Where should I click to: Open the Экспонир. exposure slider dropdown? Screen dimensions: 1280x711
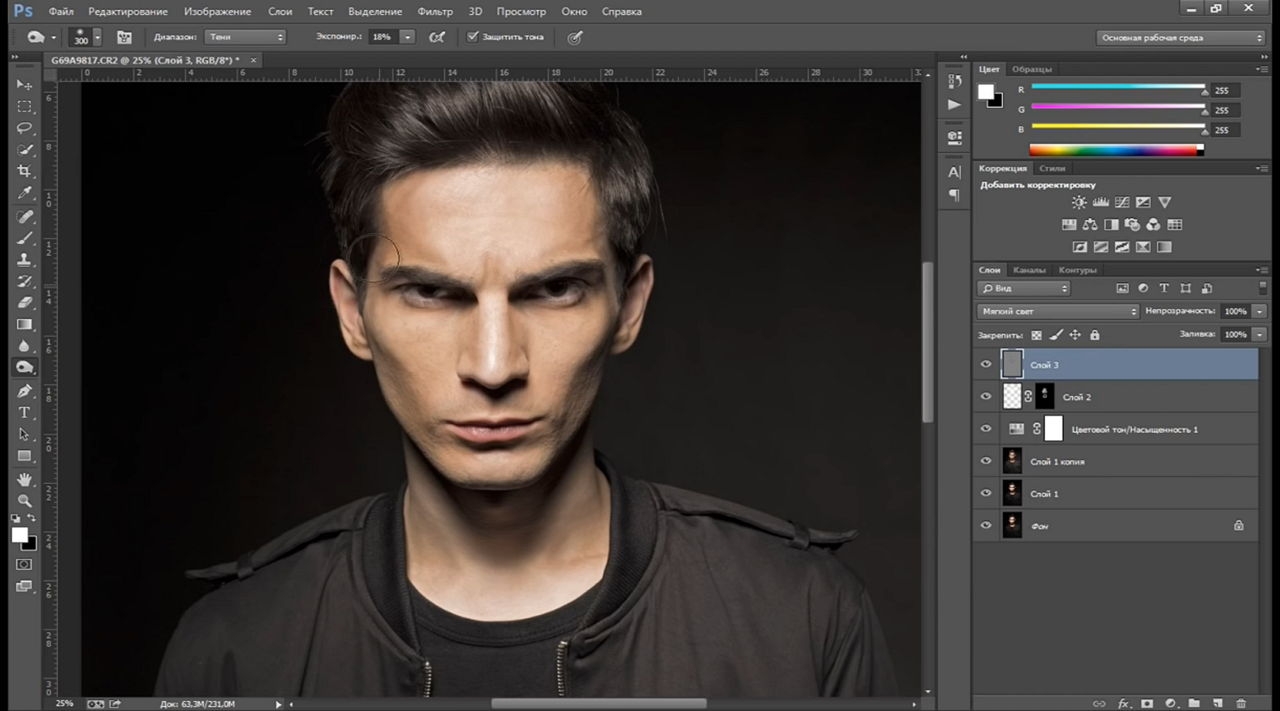click(407, 37)
